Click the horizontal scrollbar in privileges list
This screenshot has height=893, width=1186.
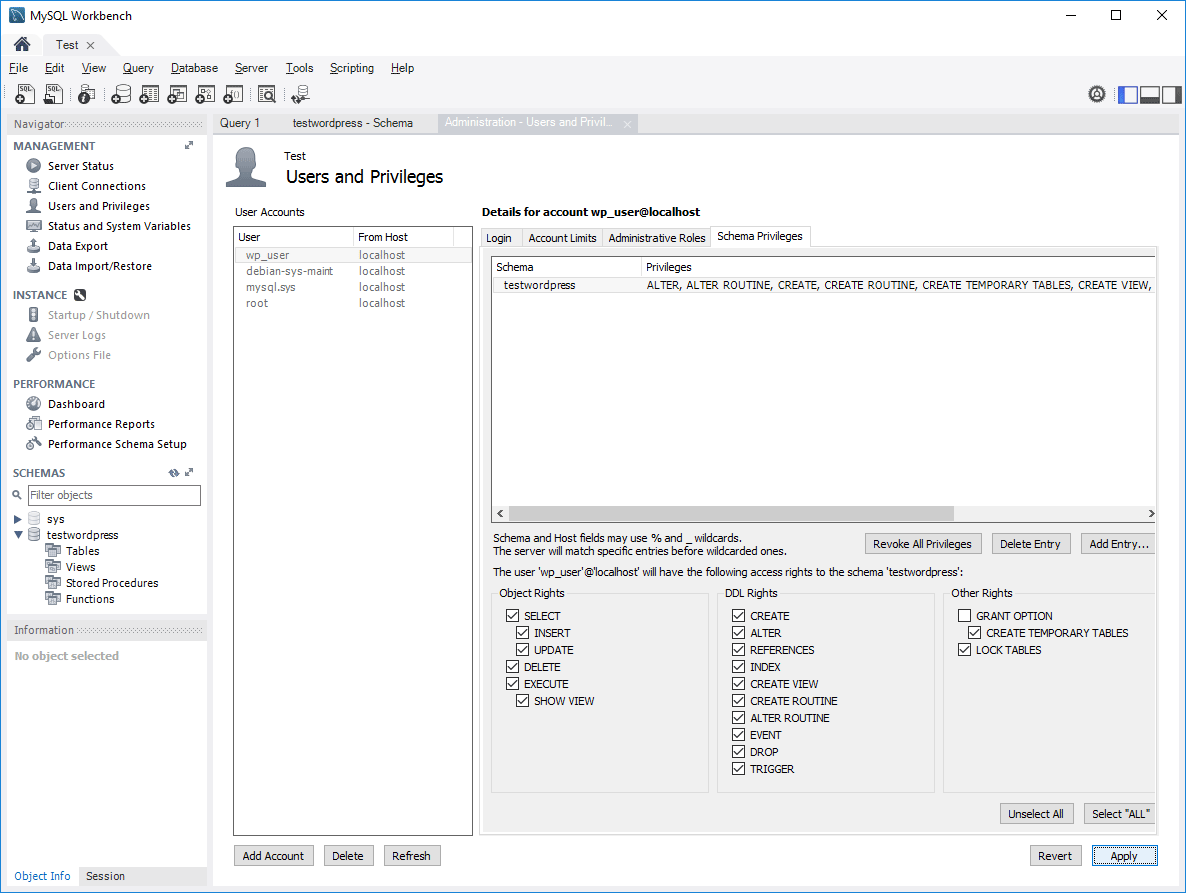click(x=731, y=513)
